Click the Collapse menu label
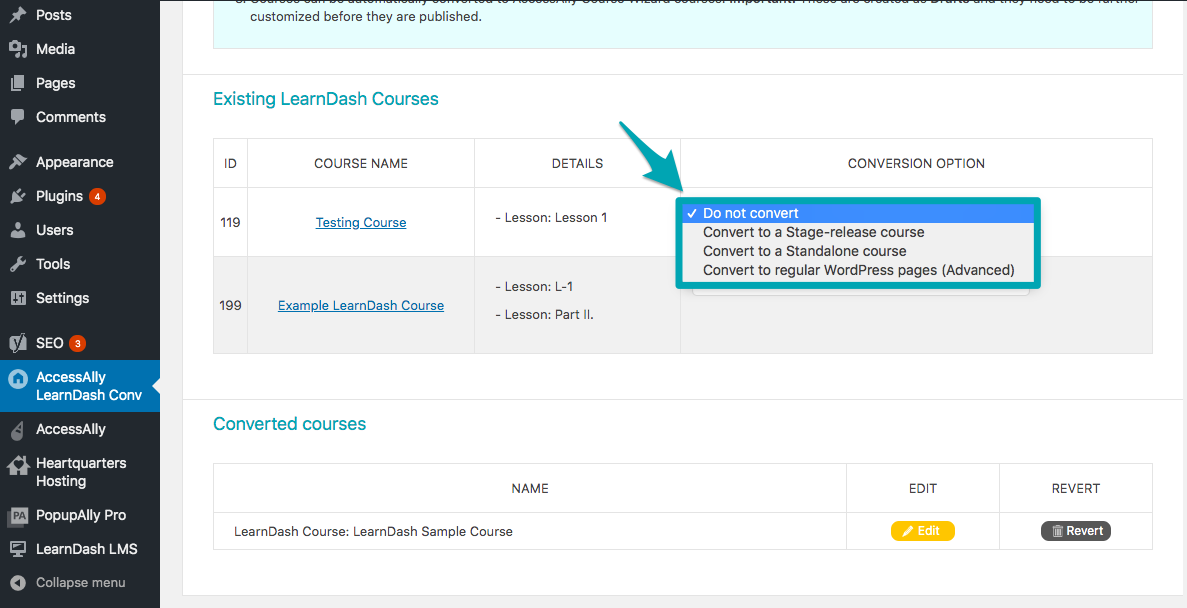Screen dimensions: 1187x608 (x=81, y=583)
